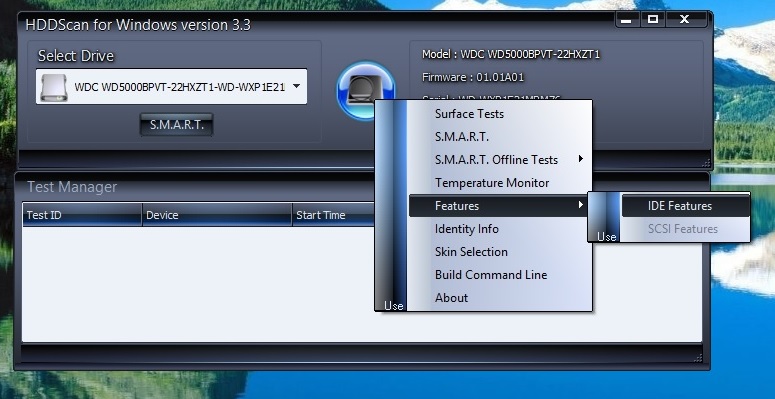Click the Test Manager resize grip corner
The width and height of the screenshot is (775, 399).
(x=698, y=357)
